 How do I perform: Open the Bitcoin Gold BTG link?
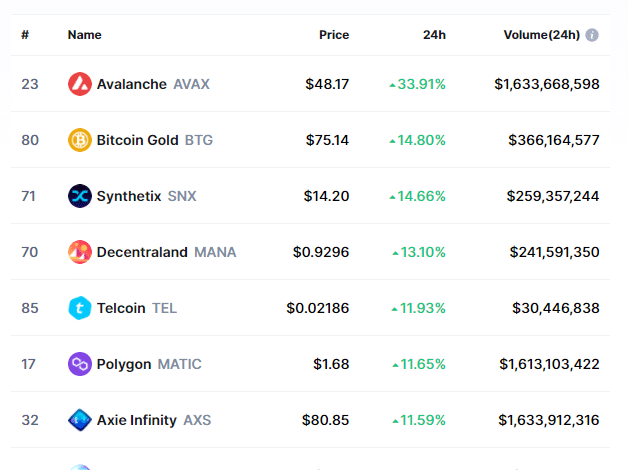154,140
